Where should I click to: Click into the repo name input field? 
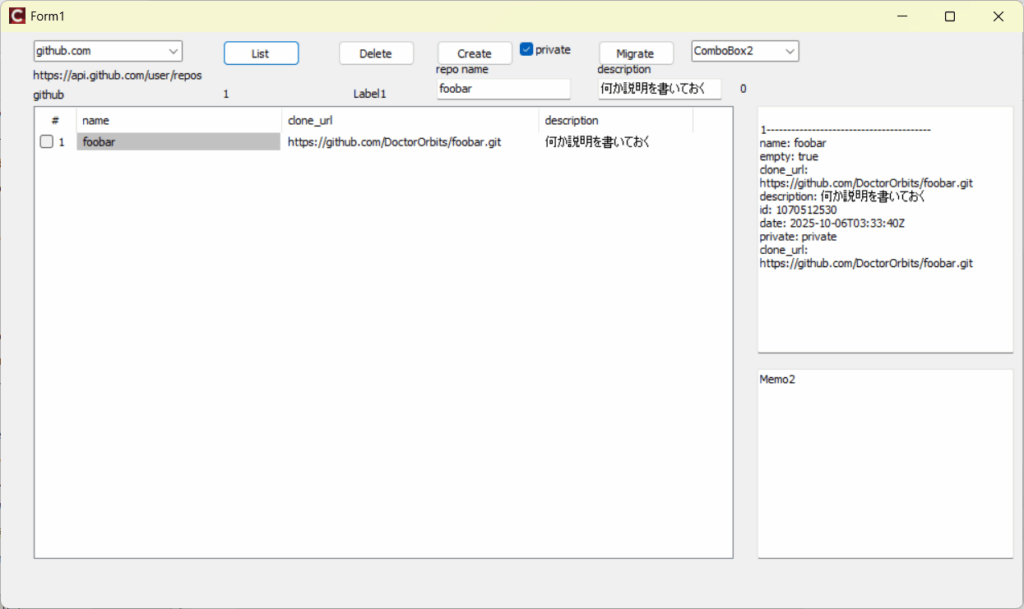503,89
